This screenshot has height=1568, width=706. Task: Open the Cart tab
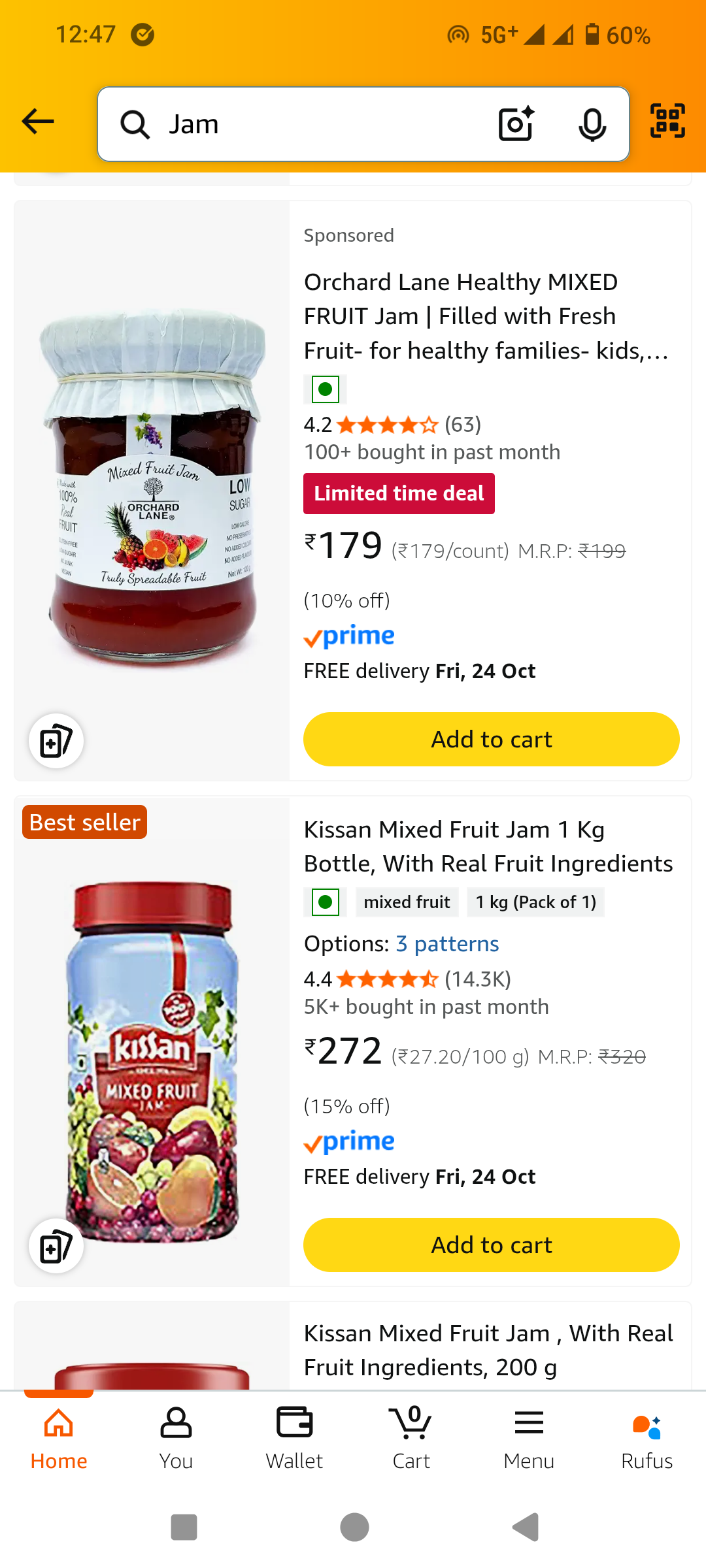coord(411,1439)
